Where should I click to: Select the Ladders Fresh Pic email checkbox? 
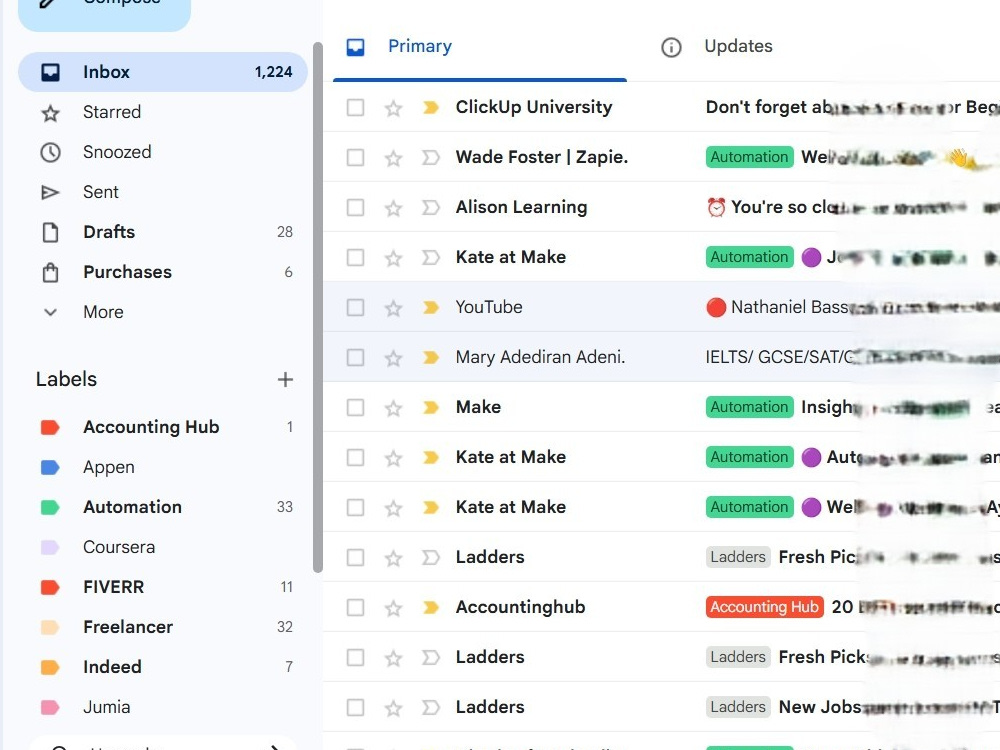[355, 558]
